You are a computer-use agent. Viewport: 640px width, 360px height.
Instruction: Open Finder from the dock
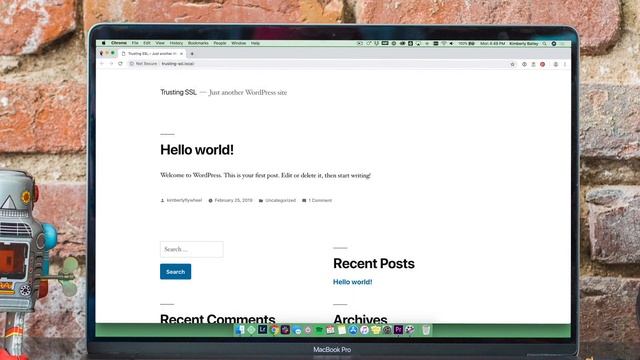(240, 330)
